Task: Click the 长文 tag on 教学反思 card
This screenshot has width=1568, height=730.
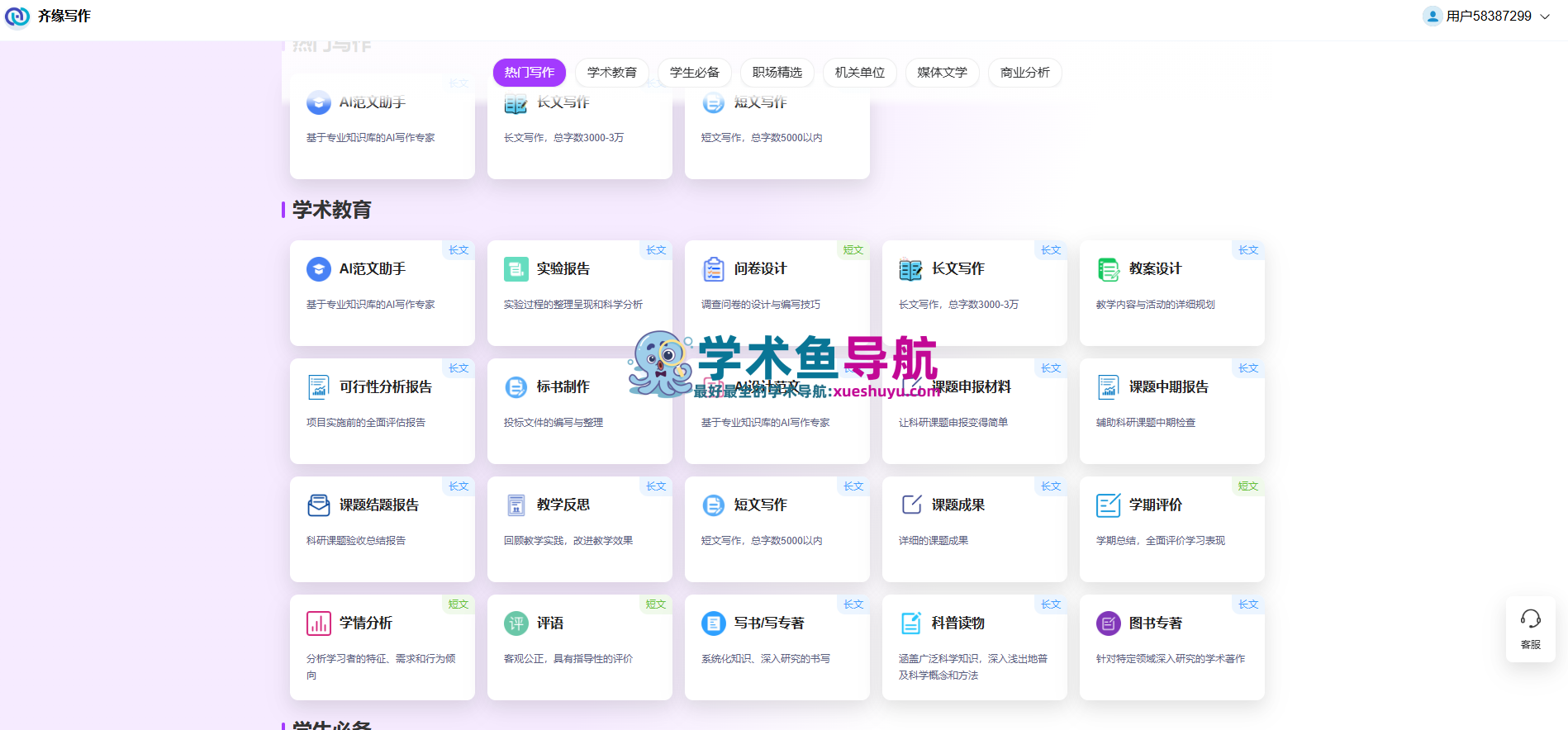Action: click(656, 486)
